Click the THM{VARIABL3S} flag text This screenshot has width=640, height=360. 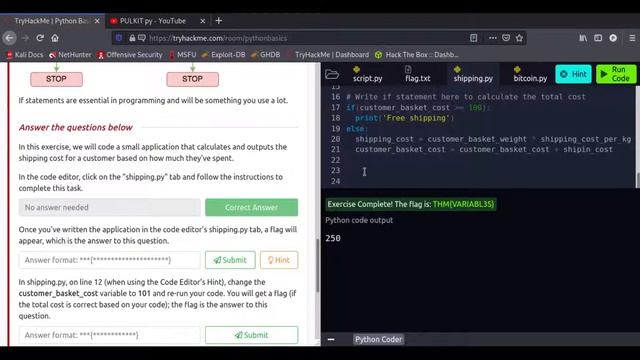pyautogui.click(x=463, y=204)
